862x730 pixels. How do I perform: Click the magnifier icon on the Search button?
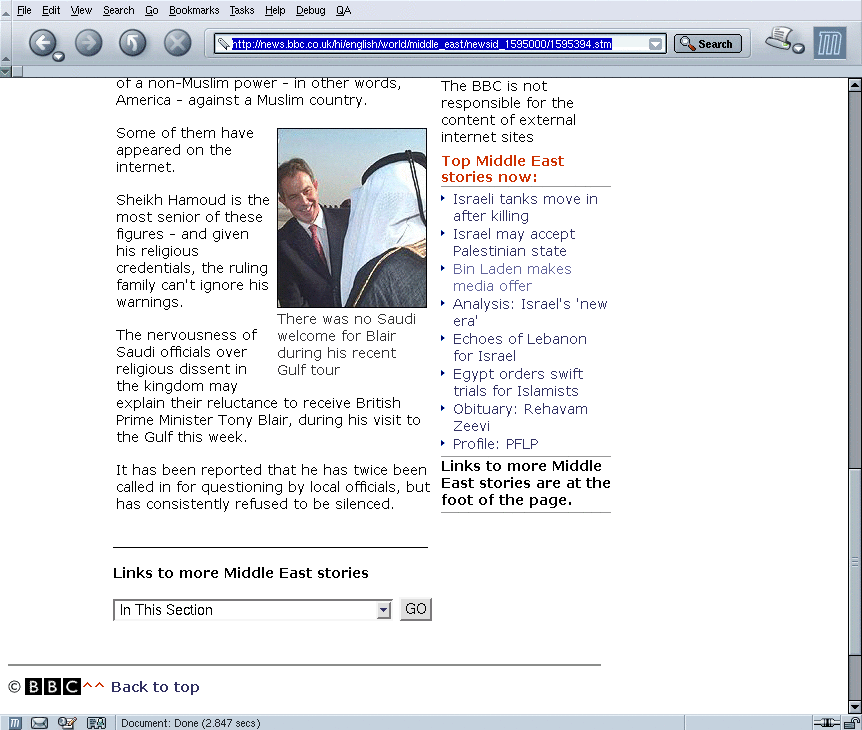687,43
